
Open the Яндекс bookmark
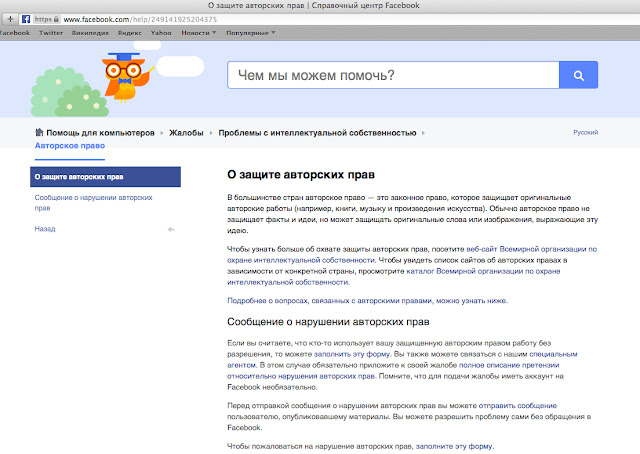click(x=129, y=33)
